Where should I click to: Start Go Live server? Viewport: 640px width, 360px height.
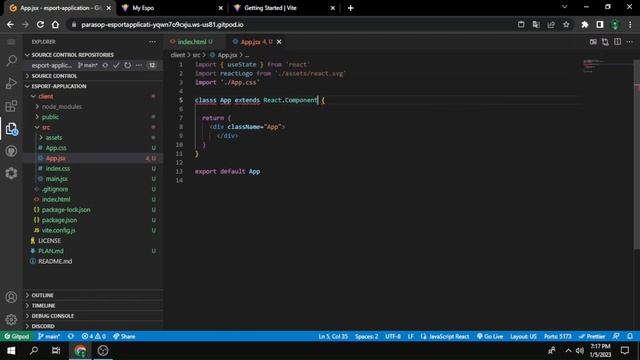click(x=490, y=336)
